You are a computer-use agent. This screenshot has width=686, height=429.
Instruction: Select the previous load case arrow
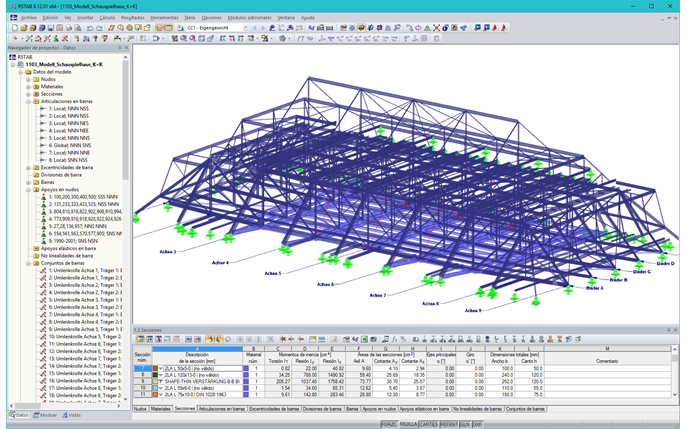point(255,28)
